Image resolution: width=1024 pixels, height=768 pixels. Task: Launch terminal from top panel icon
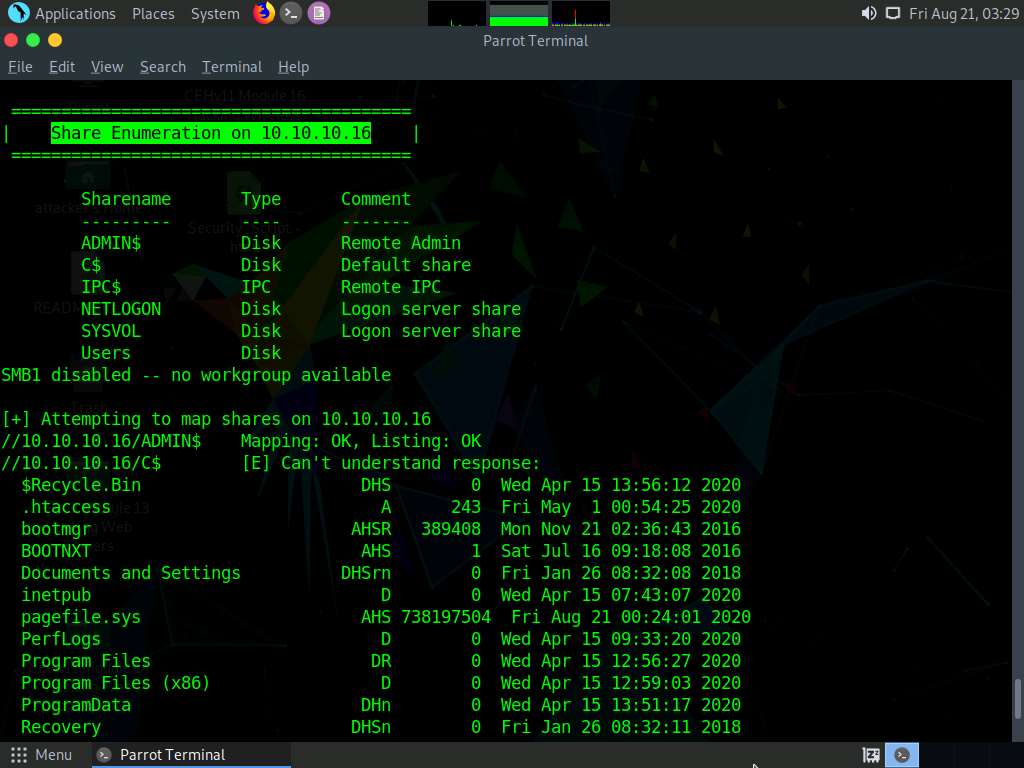[x=291, y=13]
